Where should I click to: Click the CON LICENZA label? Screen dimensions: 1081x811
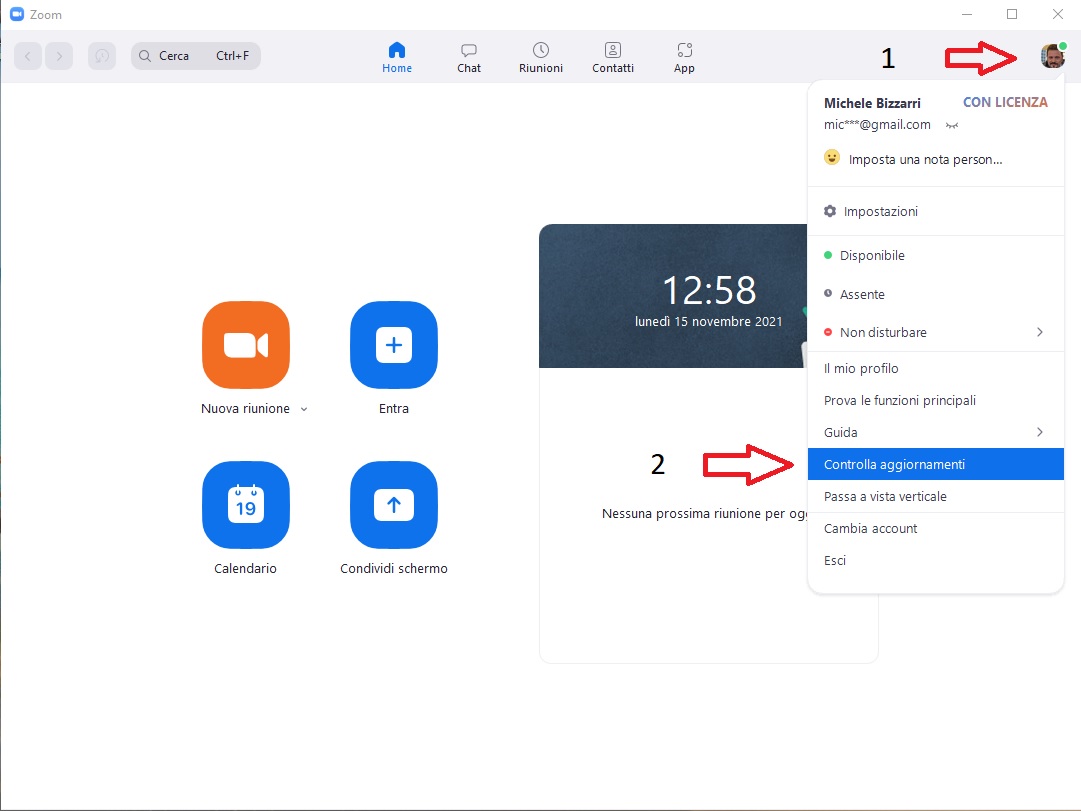pos(1005,102)
